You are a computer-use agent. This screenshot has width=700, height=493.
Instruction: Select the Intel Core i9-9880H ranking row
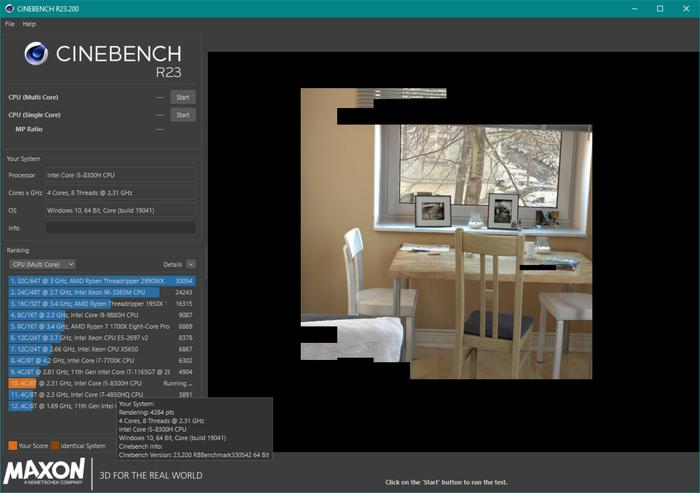tap(102, 315)
